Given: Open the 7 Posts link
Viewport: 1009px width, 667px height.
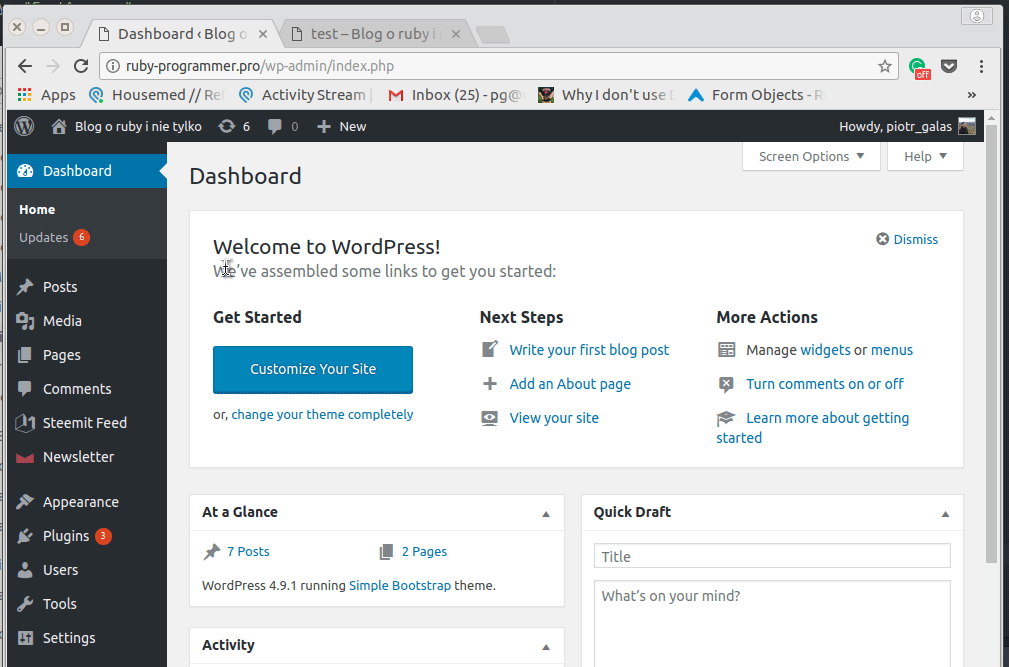Looking at the screenshot, I should click(x=248, y=551).
